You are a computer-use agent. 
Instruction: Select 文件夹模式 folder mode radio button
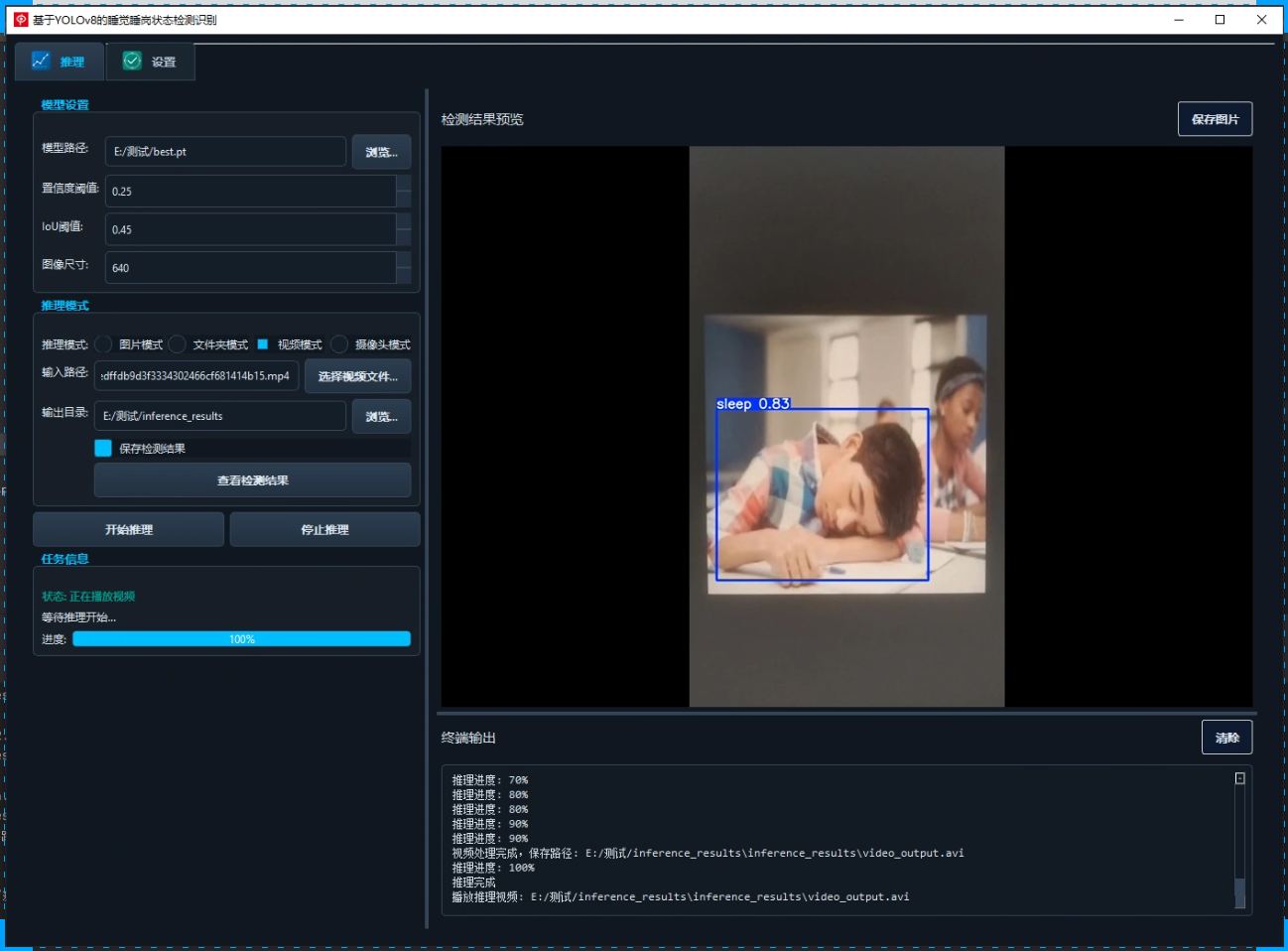click(x=178, y=344)
